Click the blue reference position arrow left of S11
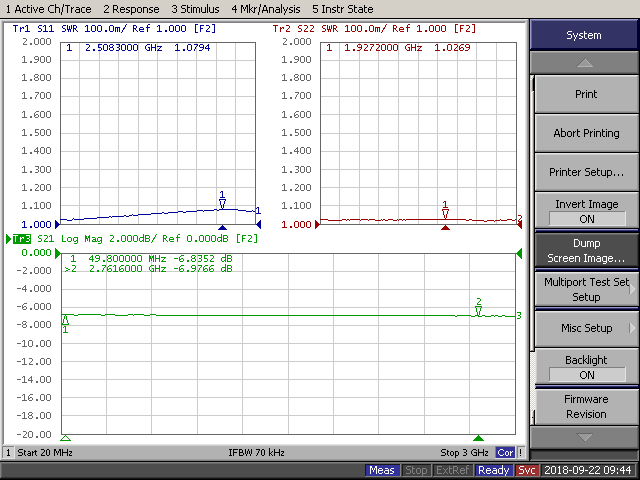The width and height of the screenshot is (640, 480). [58, 224]
